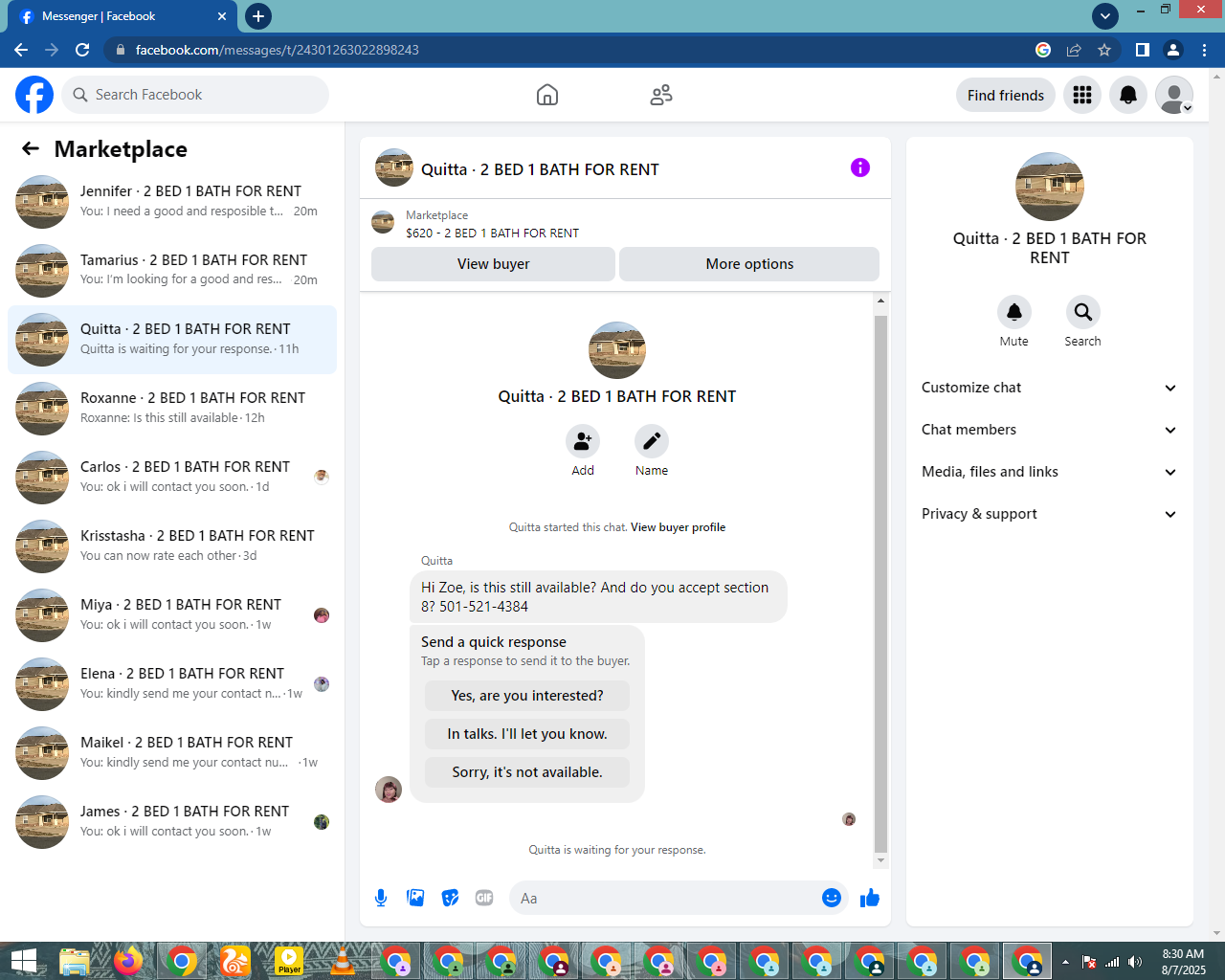The height and width of the screenshot is (980, 1225).
Task: Open the Facebook logo home link
Action: [34, 95]
